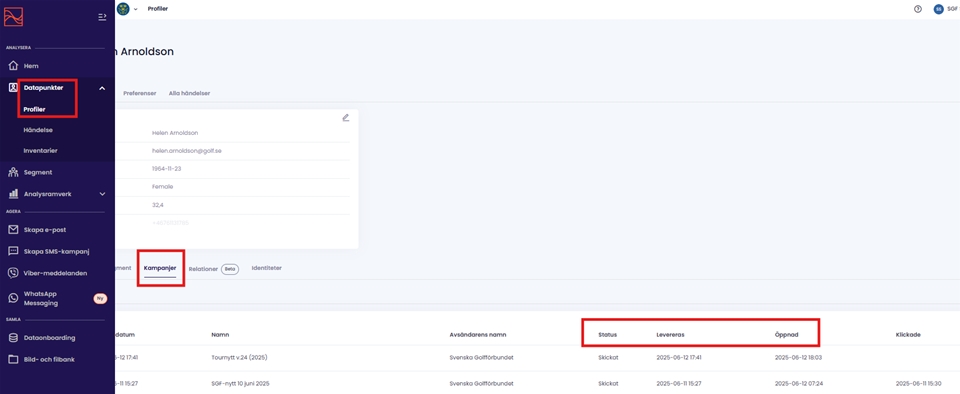Collapse the Datapunkter section chevron

click(102, 88)
